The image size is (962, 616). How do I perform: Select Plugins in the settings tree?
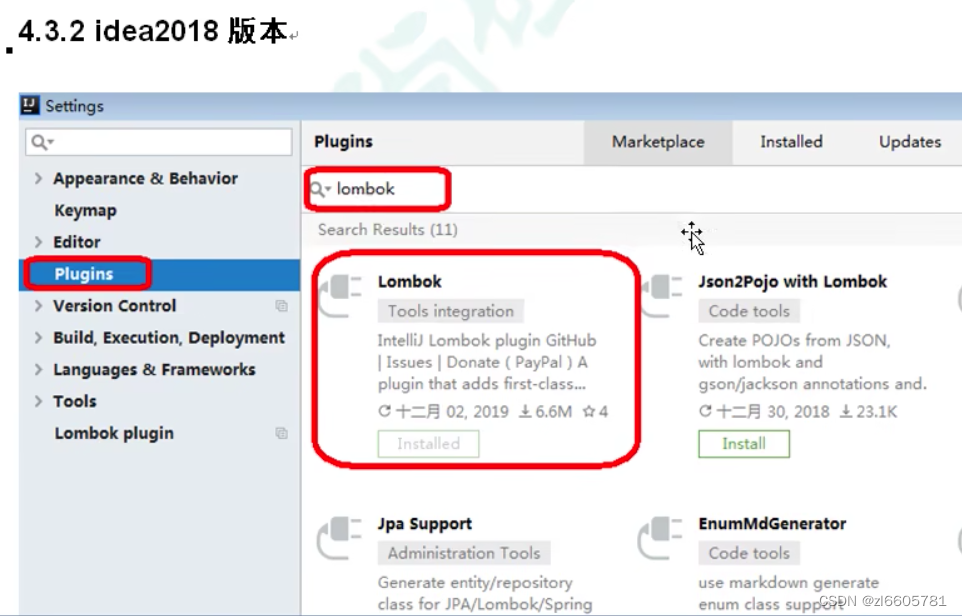pos(84,274)
